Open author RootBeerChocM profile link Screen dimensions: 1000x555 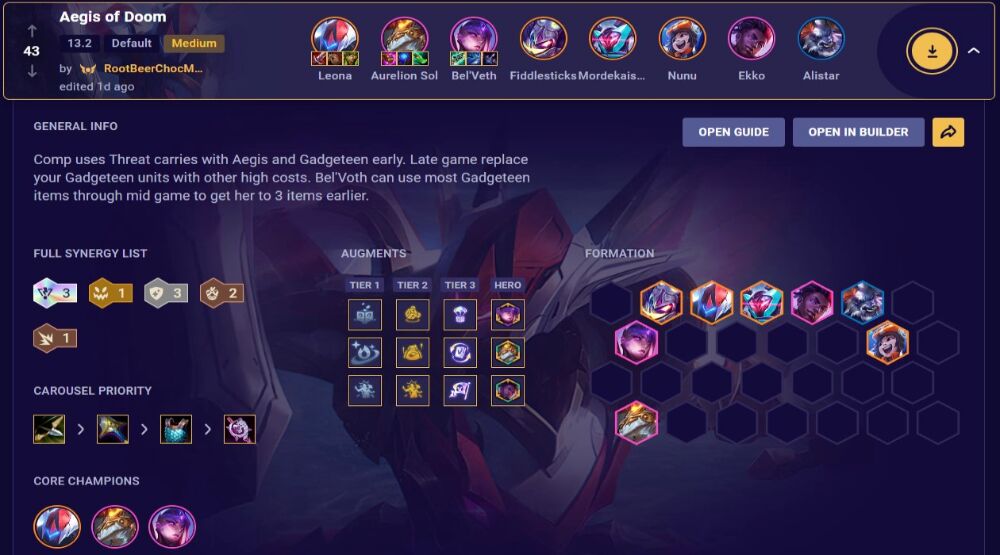tap(153, 68)
